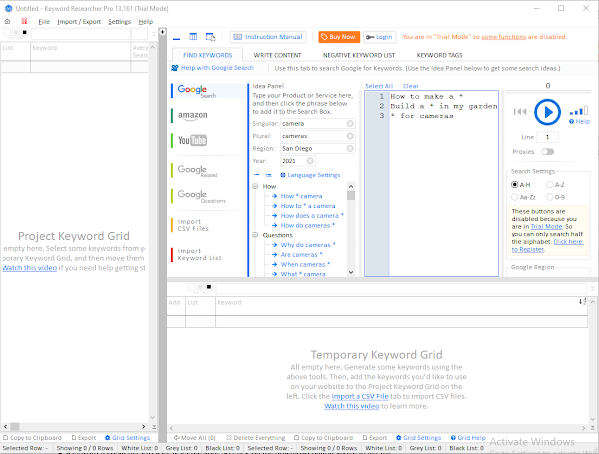Screen dimensions: 599x454
Task: Select the A-H radio button
Action: 515,185
